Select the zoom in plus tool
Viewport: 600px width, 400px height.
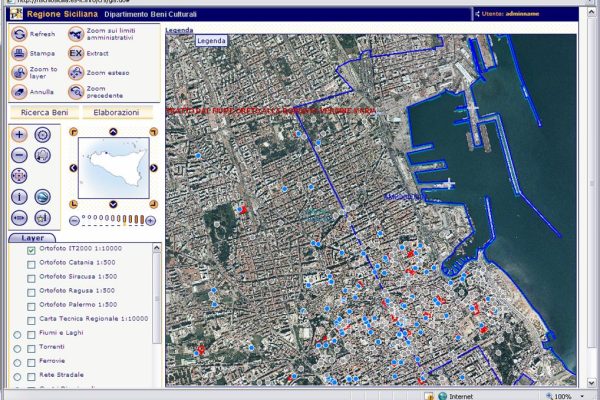(19, 134)
